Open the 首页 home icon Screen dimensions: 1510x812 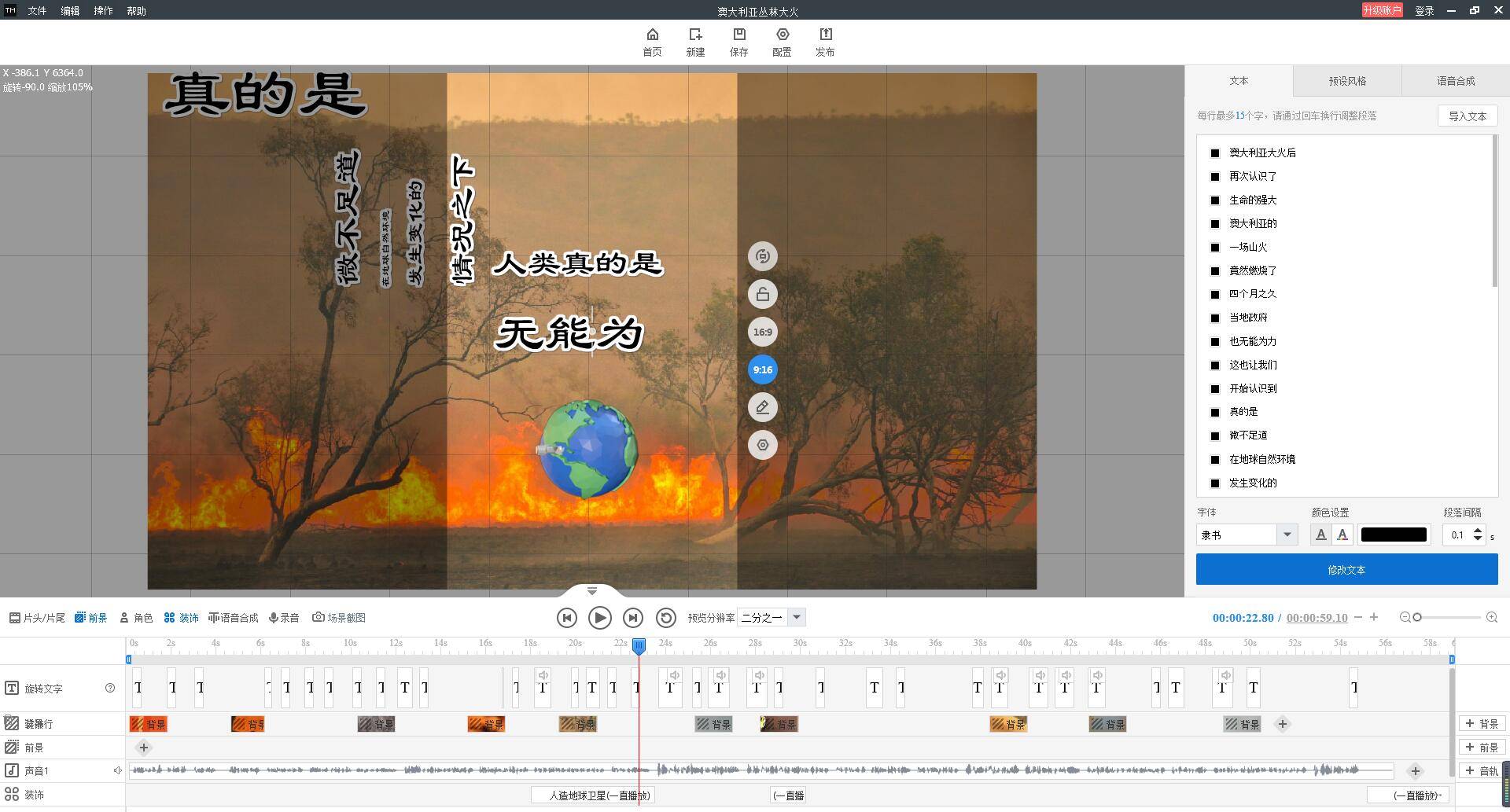point(652,42)
